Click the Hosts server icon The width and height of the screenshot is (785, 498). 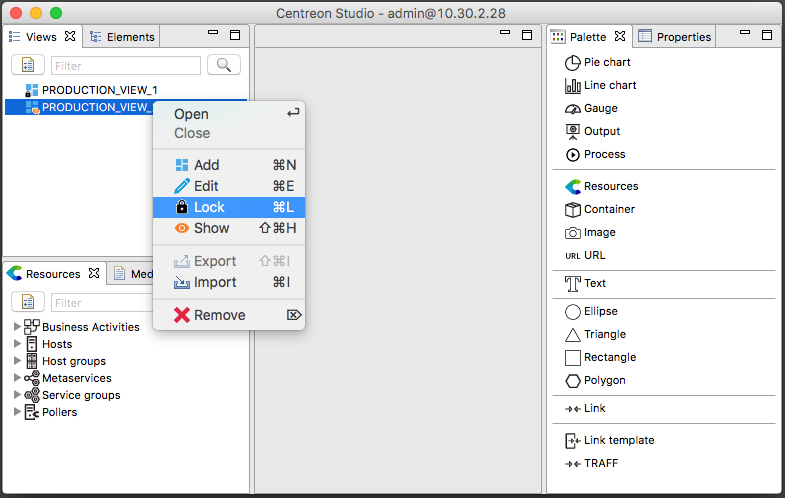[32, 344]
